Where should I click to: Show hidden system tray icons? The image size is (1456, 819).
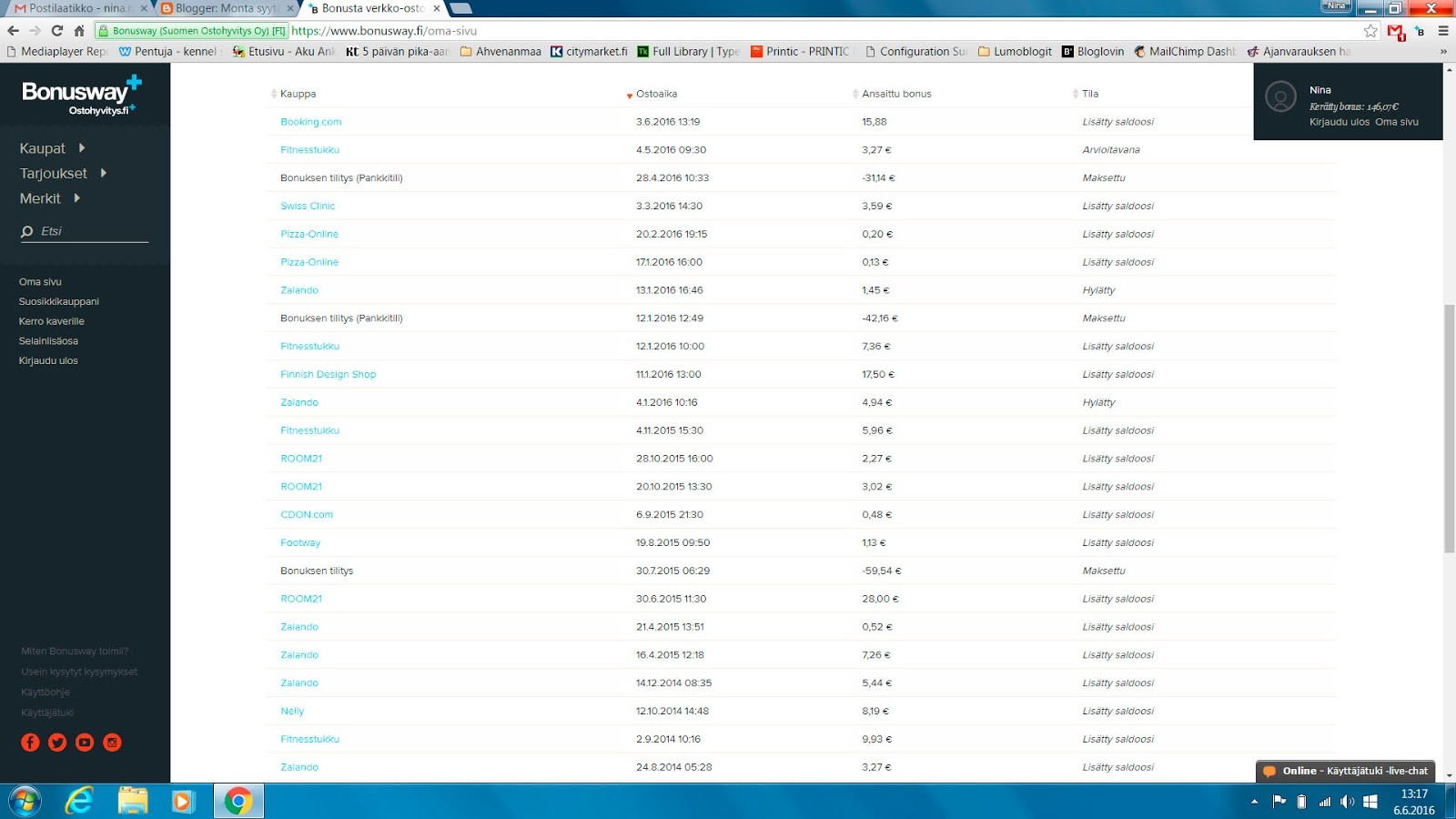click(x=1254, y=802)
